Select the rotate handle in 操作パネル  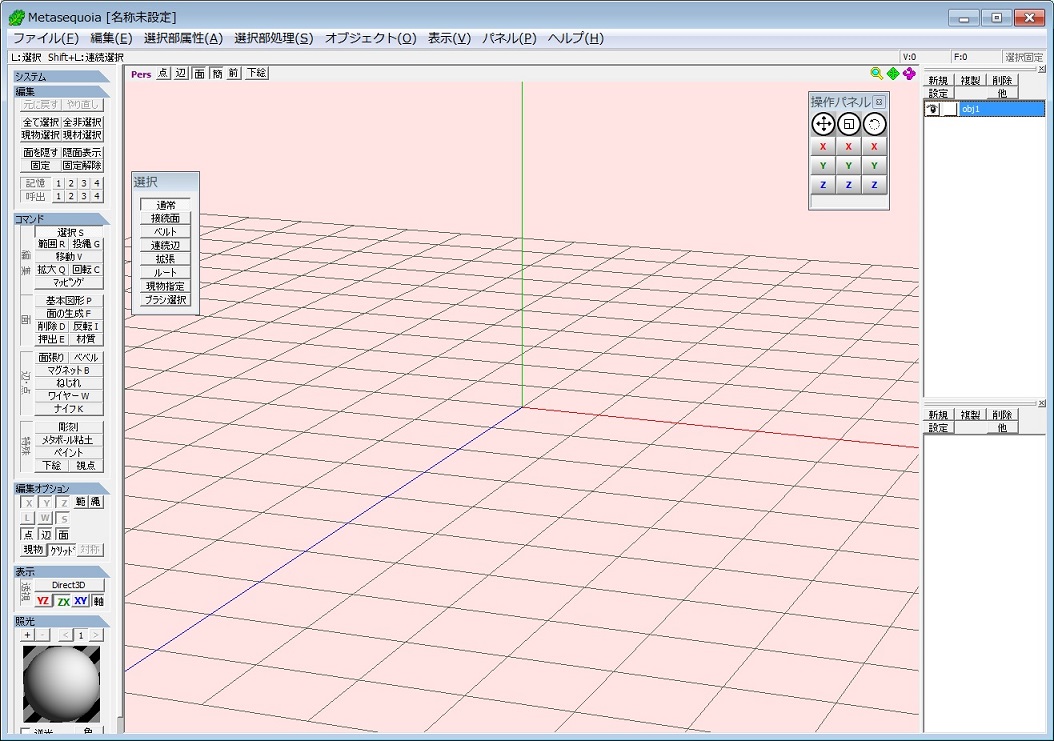click(x=874, y=124)
